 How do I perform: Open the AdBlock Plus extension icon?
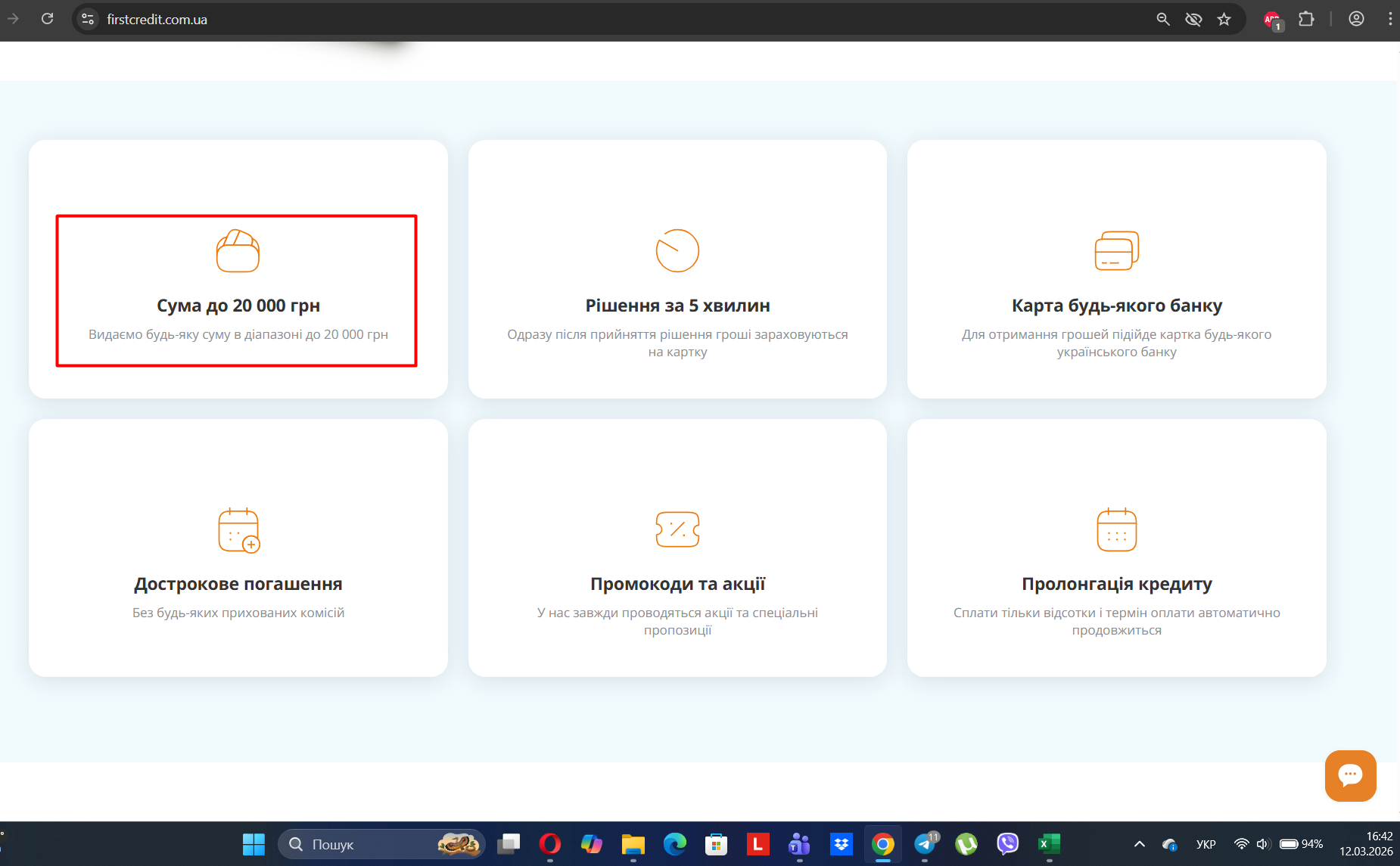tap(1273, 20)
